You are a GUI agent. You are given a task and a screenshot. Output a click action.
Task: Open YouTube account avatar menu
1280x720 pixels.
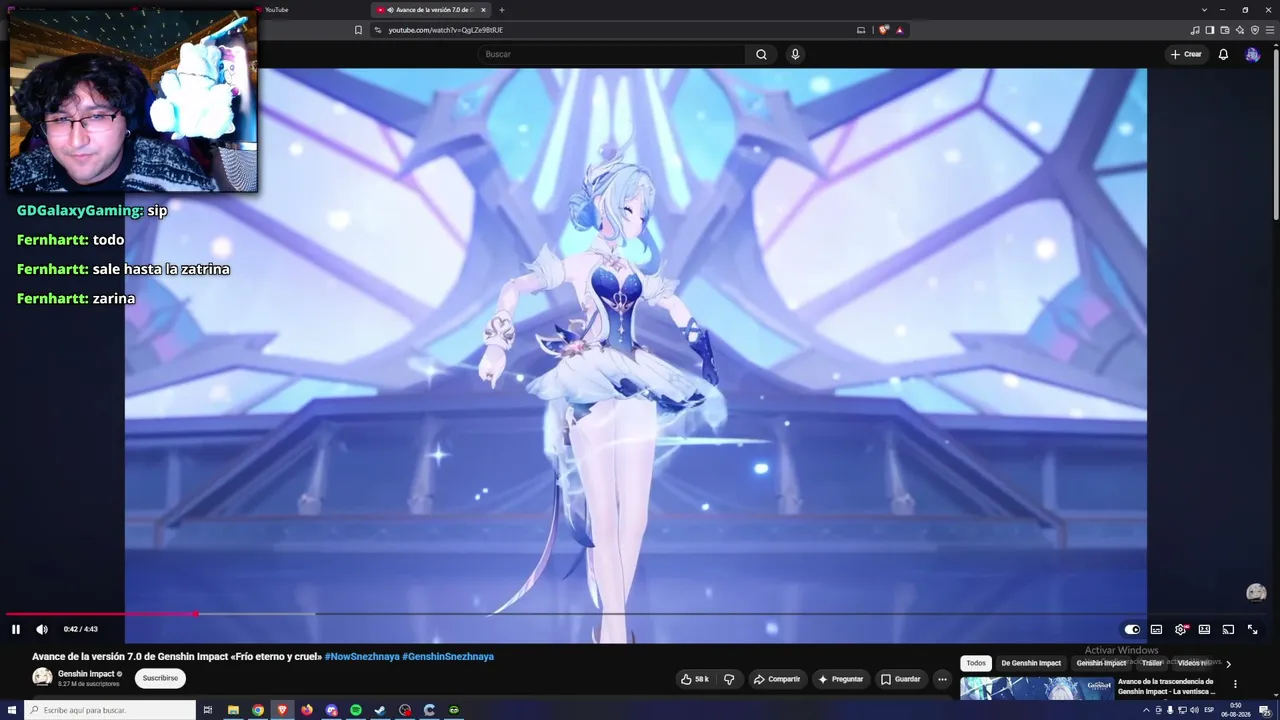point(1252,54)
